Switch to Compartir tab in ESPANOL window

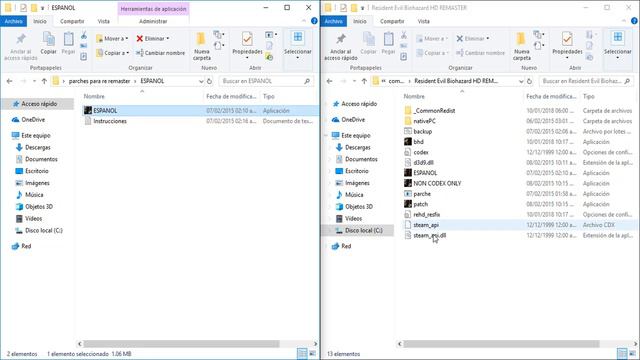click(x=72, y=21)
